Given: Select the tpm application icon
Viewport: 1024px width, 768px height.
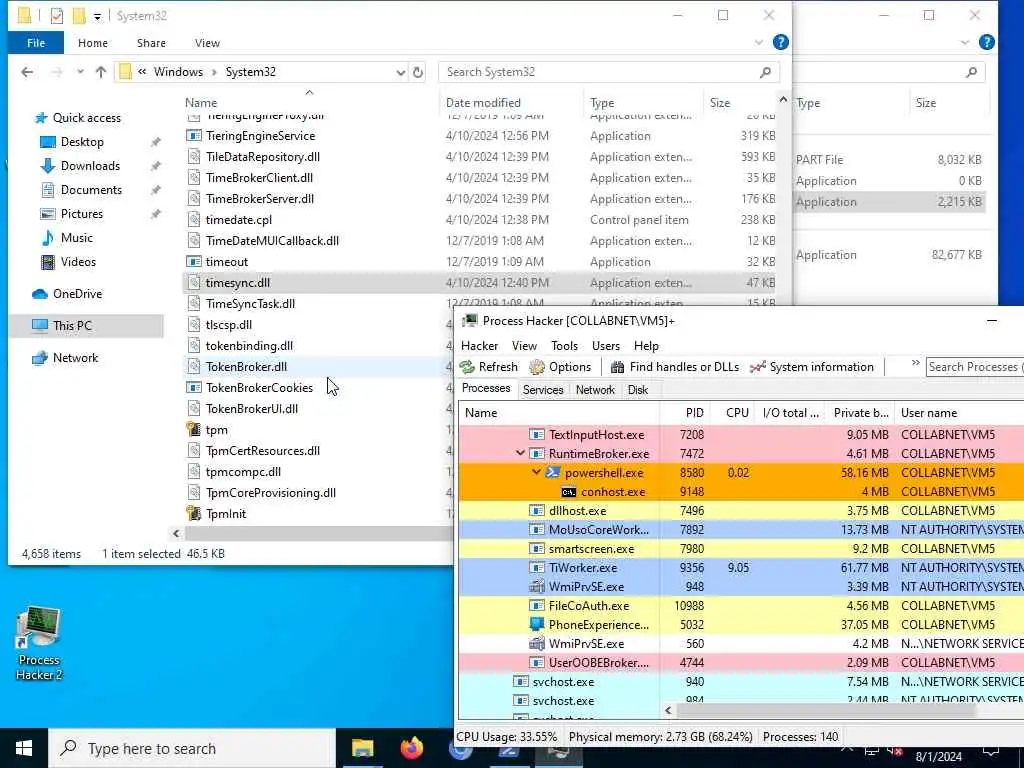Looking at the screenshot, I should [193, 430].
